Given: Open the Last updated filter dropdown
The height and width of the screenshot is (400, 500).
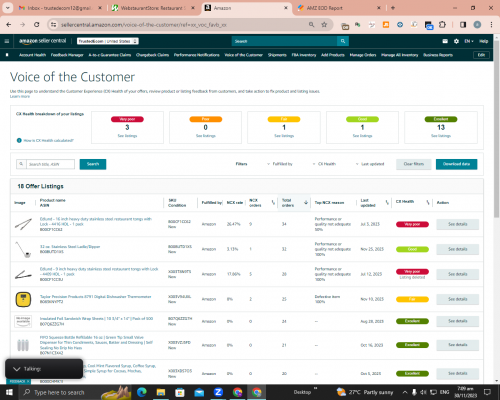Looking at the screenshot, I should click(x=370, y=164).
